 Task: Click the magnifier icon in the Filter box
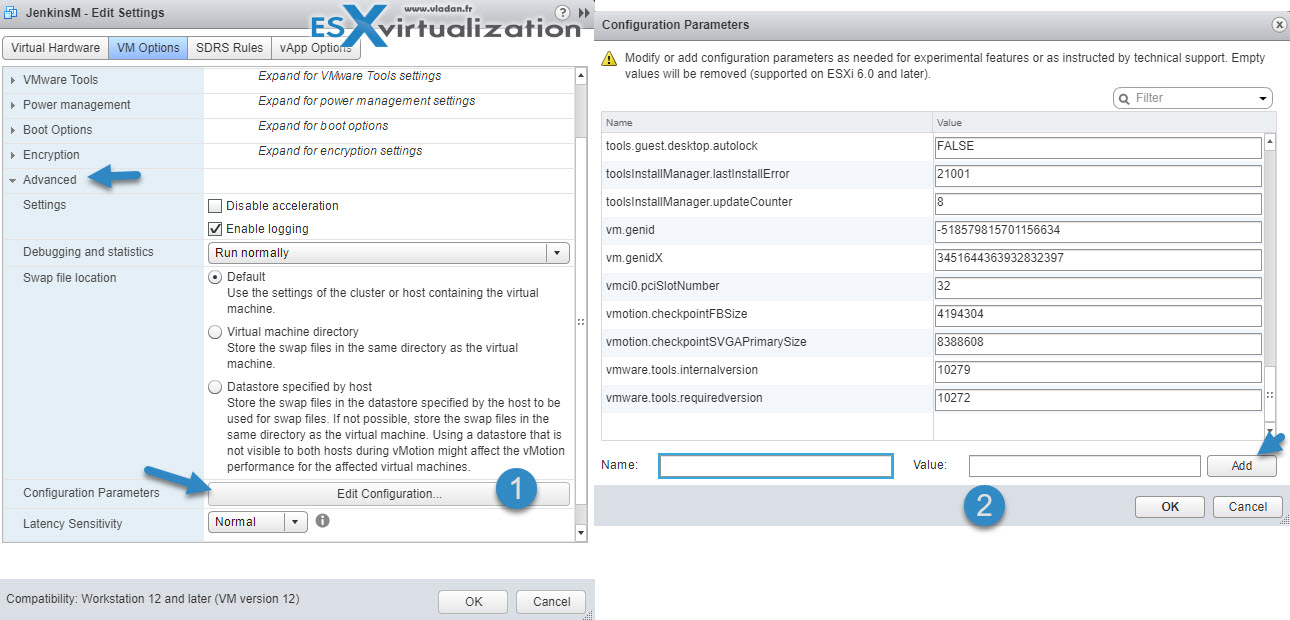[x=1125, y=98]
